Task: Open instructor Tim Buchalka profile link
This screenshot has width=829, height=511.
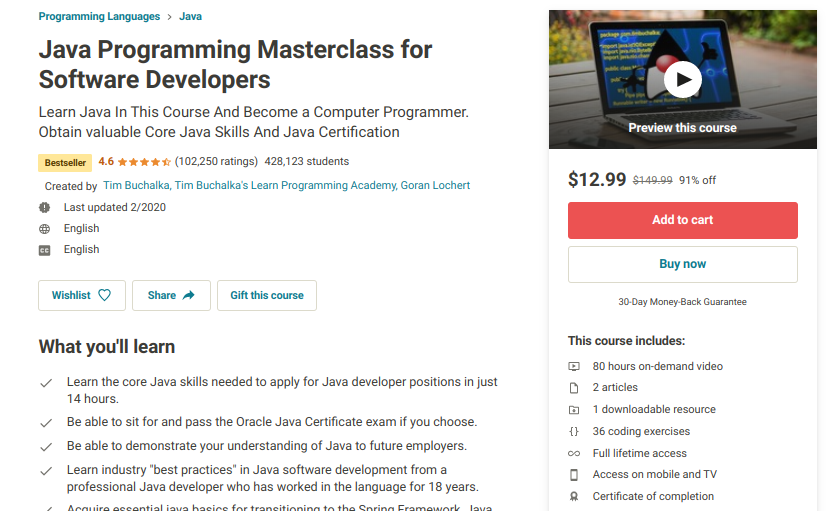Action: [136, 185]
